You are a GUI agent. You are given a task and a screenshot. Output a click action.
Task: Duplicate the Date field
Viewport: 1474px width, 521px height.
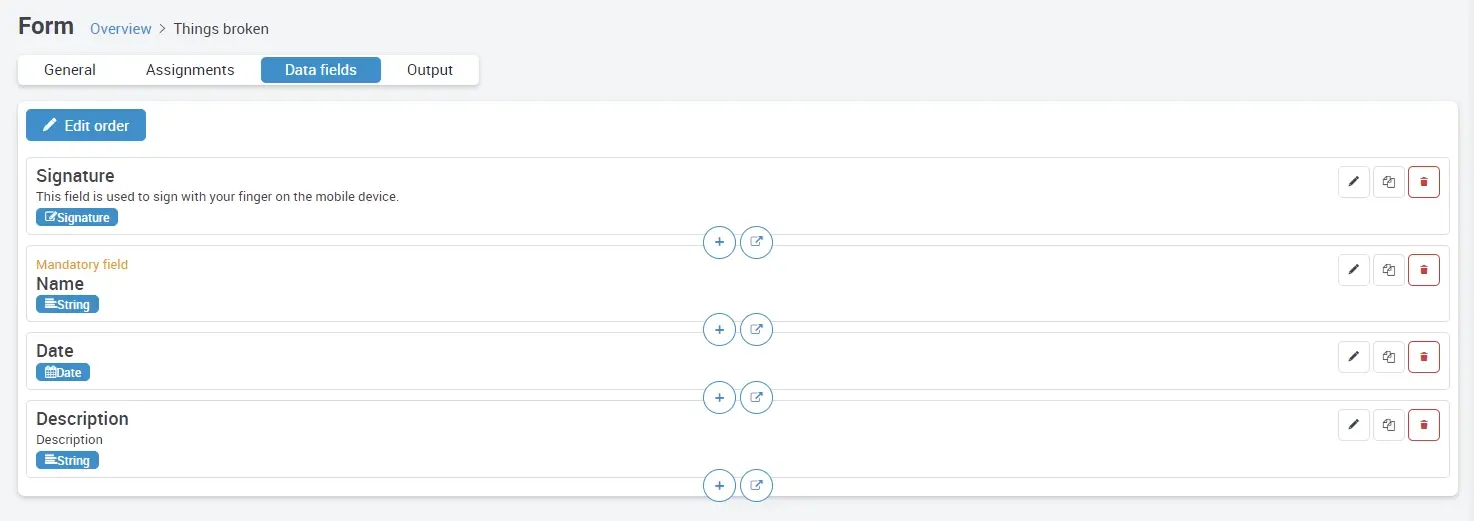click(1388, 356)
